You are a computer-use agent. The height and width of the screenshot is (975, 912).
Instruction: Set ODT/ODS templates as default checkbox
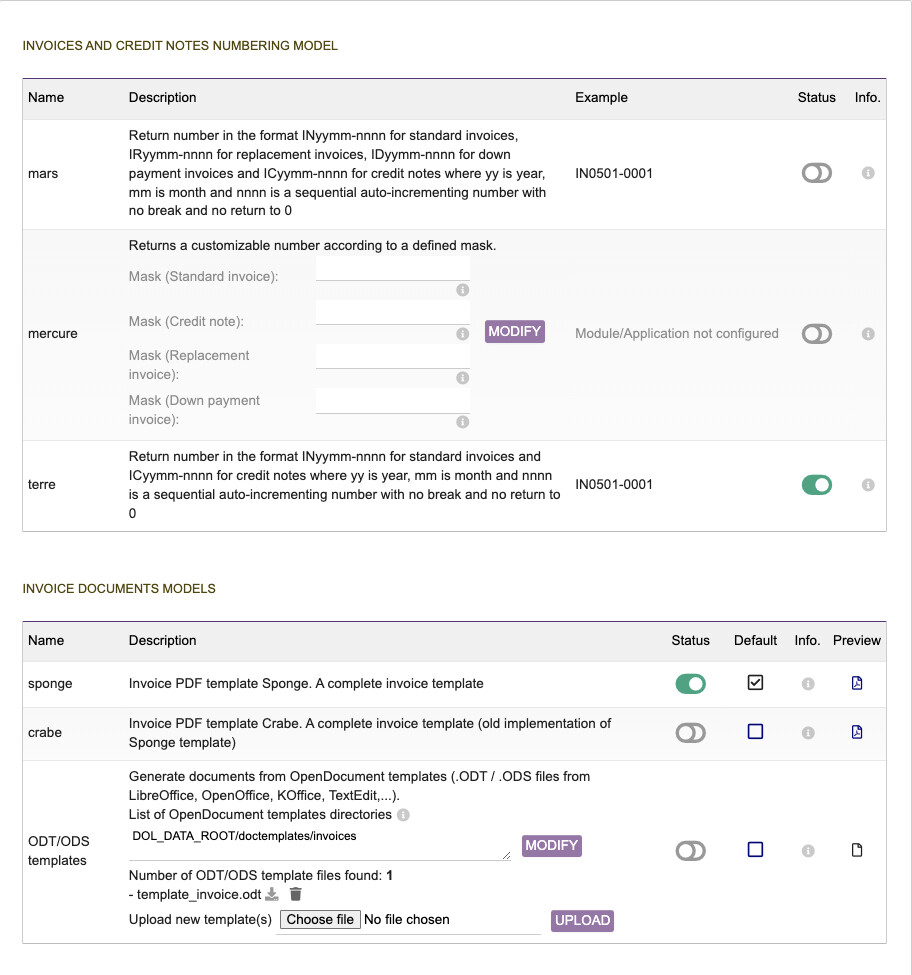(755, 850)
